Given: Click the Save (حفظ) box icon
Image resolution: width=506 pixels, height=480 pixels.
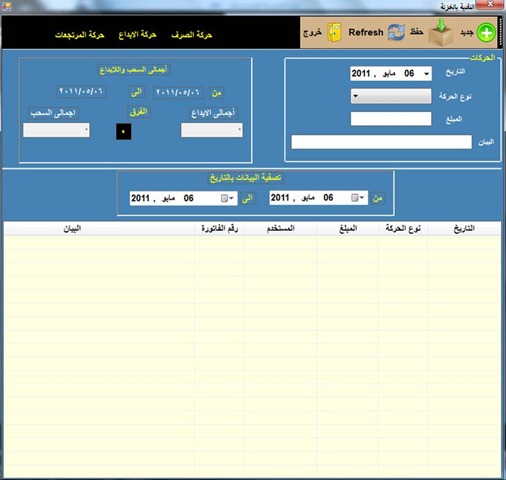Looking at the screenshot, I should click(x=440, y=32).
